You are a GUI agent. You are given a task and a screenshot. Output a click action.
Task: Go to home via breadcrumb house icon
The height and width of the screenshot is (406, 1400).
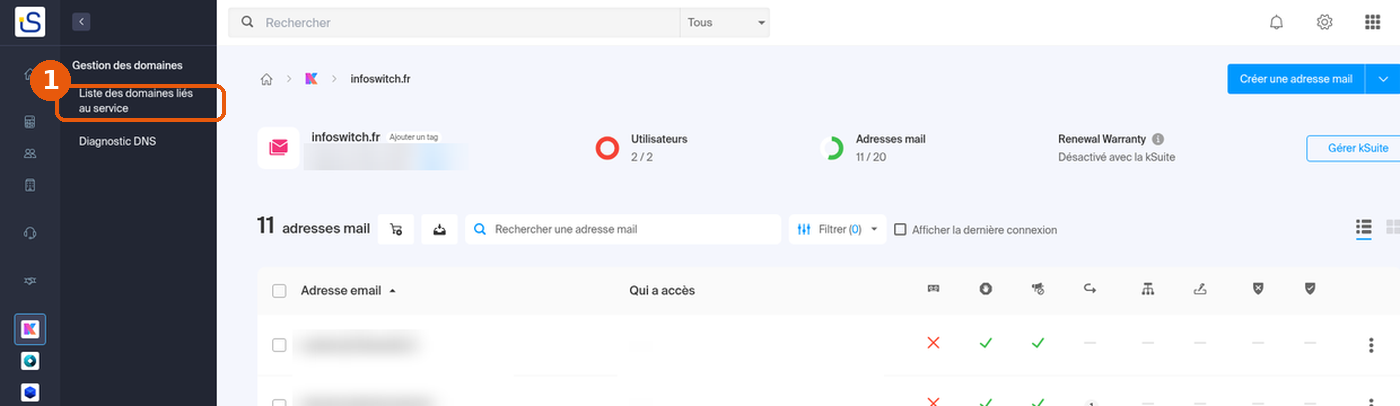[x=266, y=79]
